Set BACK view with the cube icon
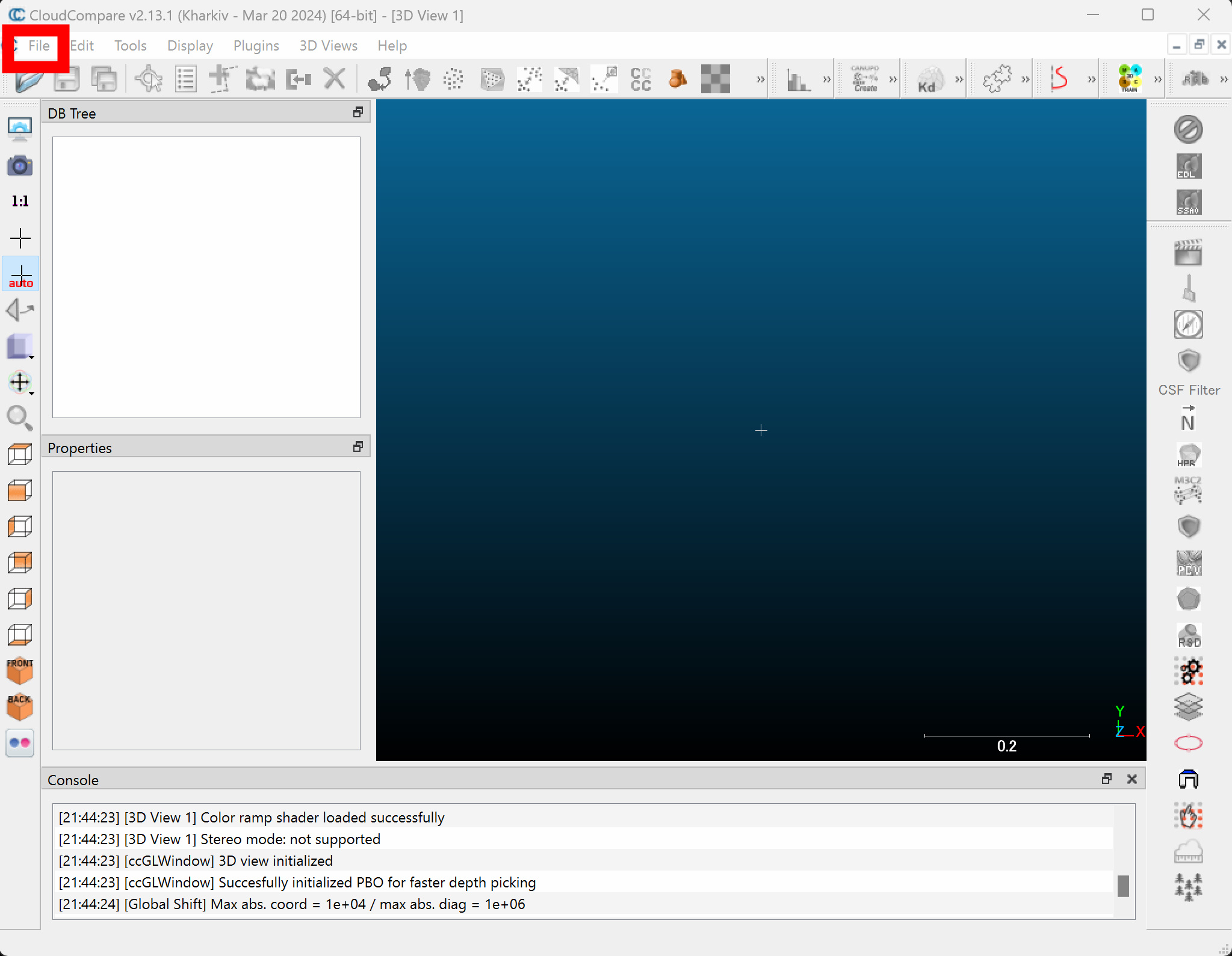The height and width of the screenshot is (956, 1232). click(x=20, y=707)
